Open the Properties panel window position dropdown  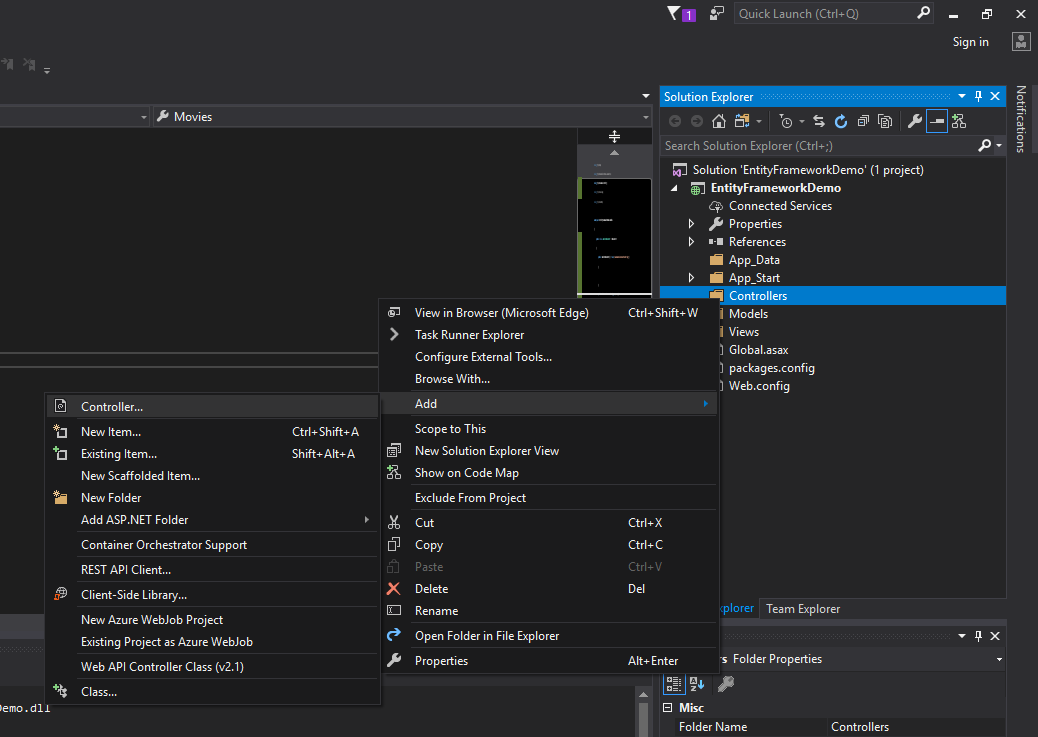[962, 636]
